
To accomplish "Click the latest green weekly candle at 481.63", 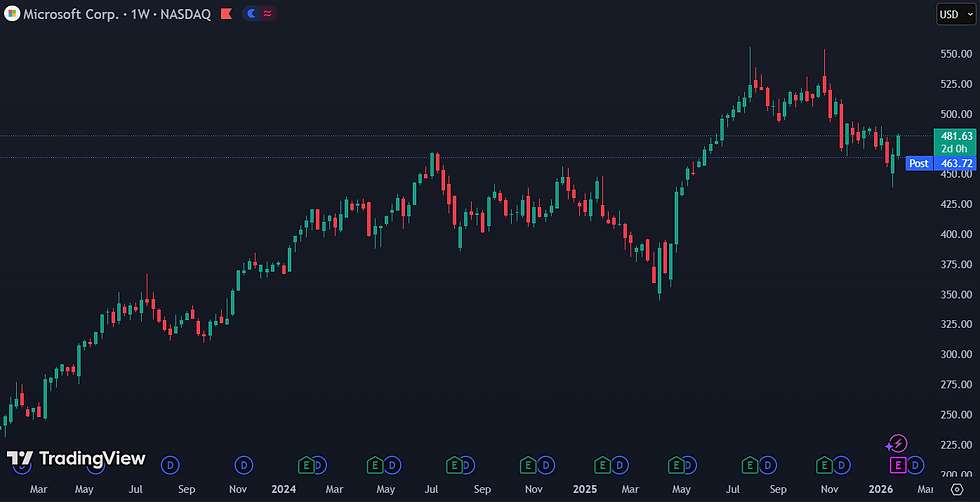I will pyautogui.click(x=898, y=146).
